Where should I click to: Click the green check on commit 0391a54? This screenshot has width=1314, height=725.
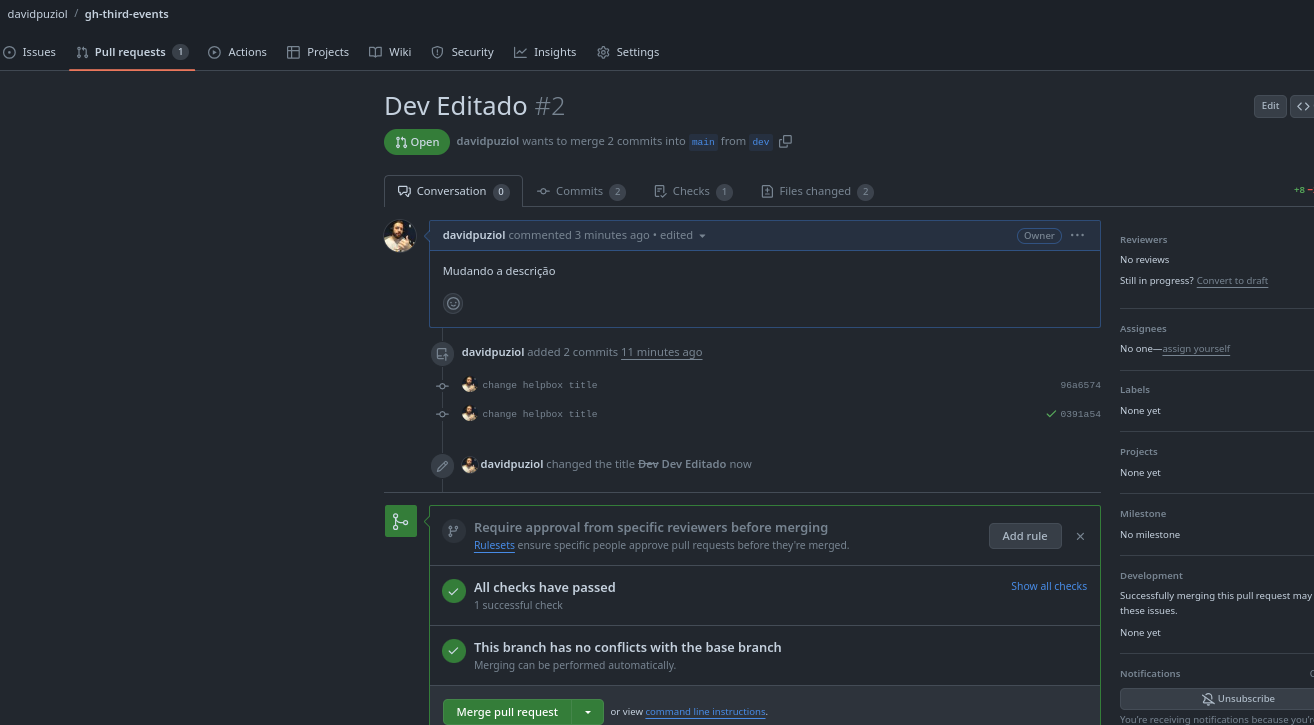[x=1051, y=414]
